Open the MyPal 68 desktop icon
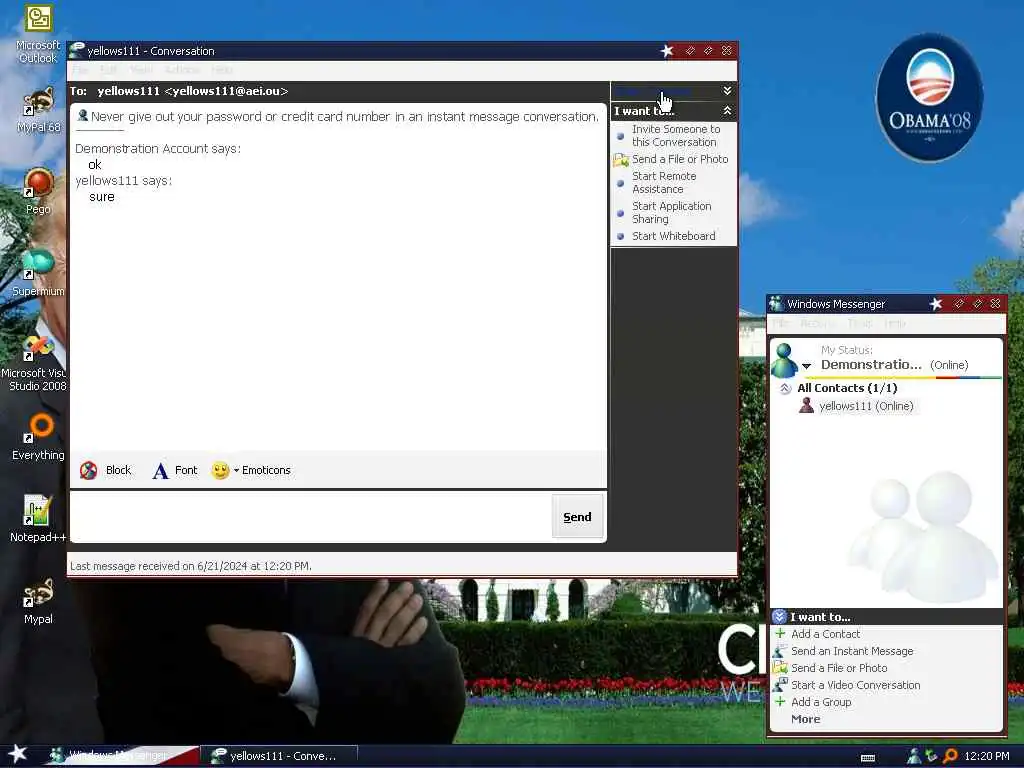Viewport: 1024px width, 768px height. [38, 111]
